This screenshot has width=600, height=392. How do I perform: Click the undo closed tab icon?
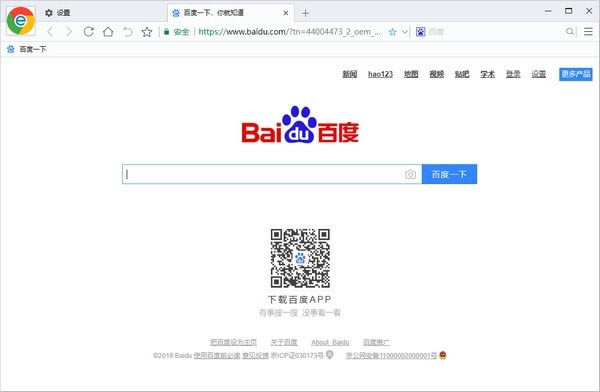[128, 32]
